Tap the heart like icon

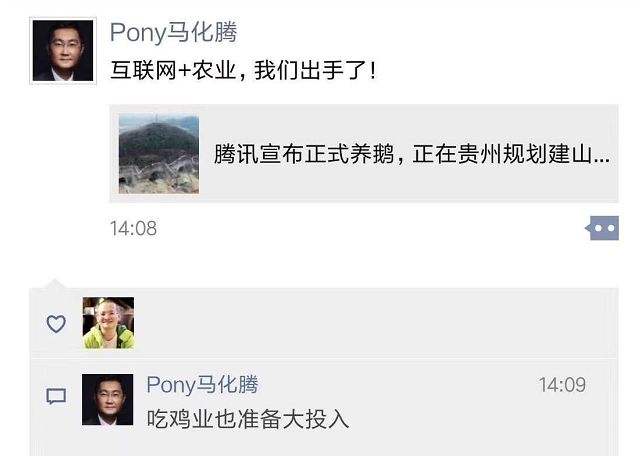coord(56,323)
